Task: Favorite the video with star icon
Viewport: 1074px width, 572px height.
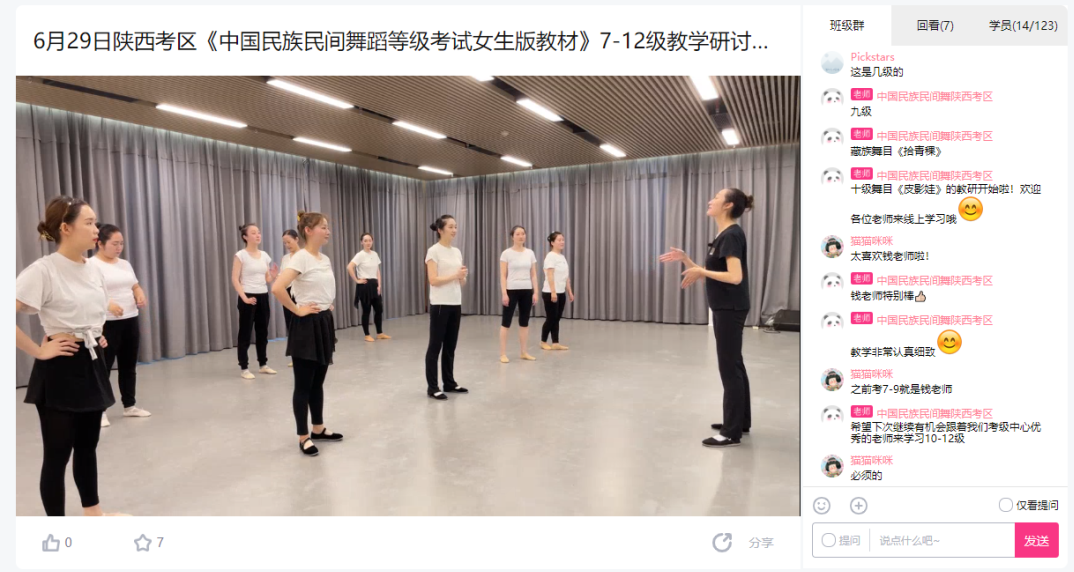Action: [x=142, y=543]
